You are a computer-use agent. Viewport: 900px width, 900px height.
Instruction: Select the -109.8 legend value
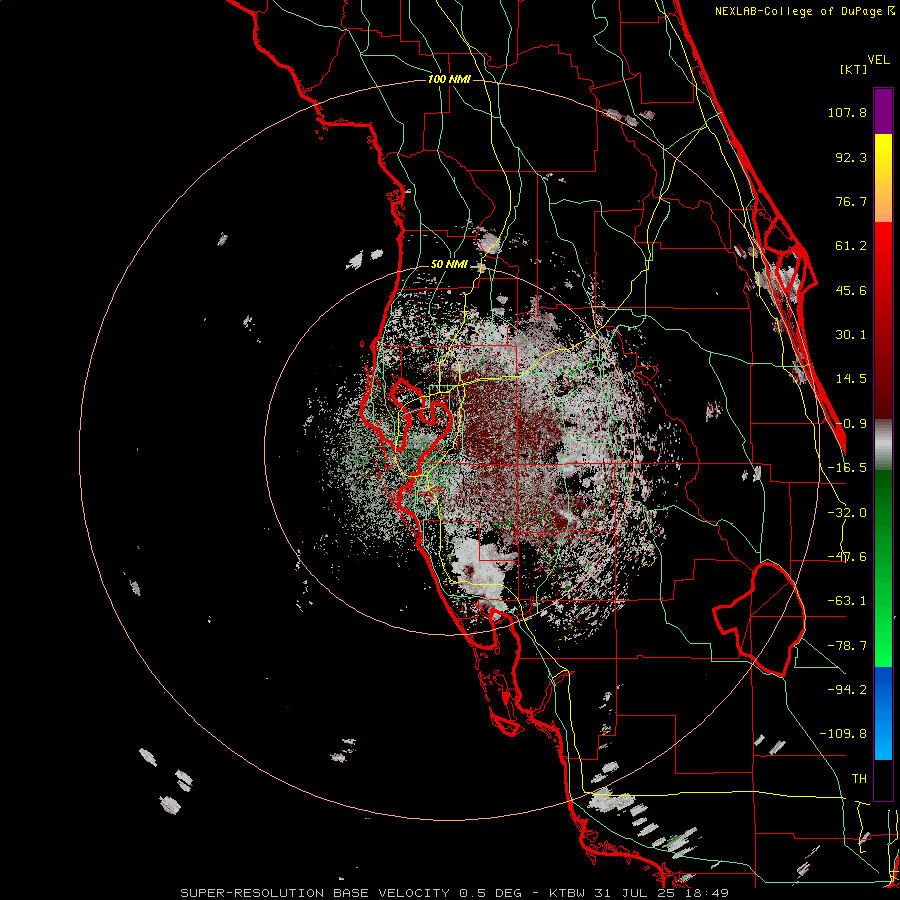tap(844, 734)
